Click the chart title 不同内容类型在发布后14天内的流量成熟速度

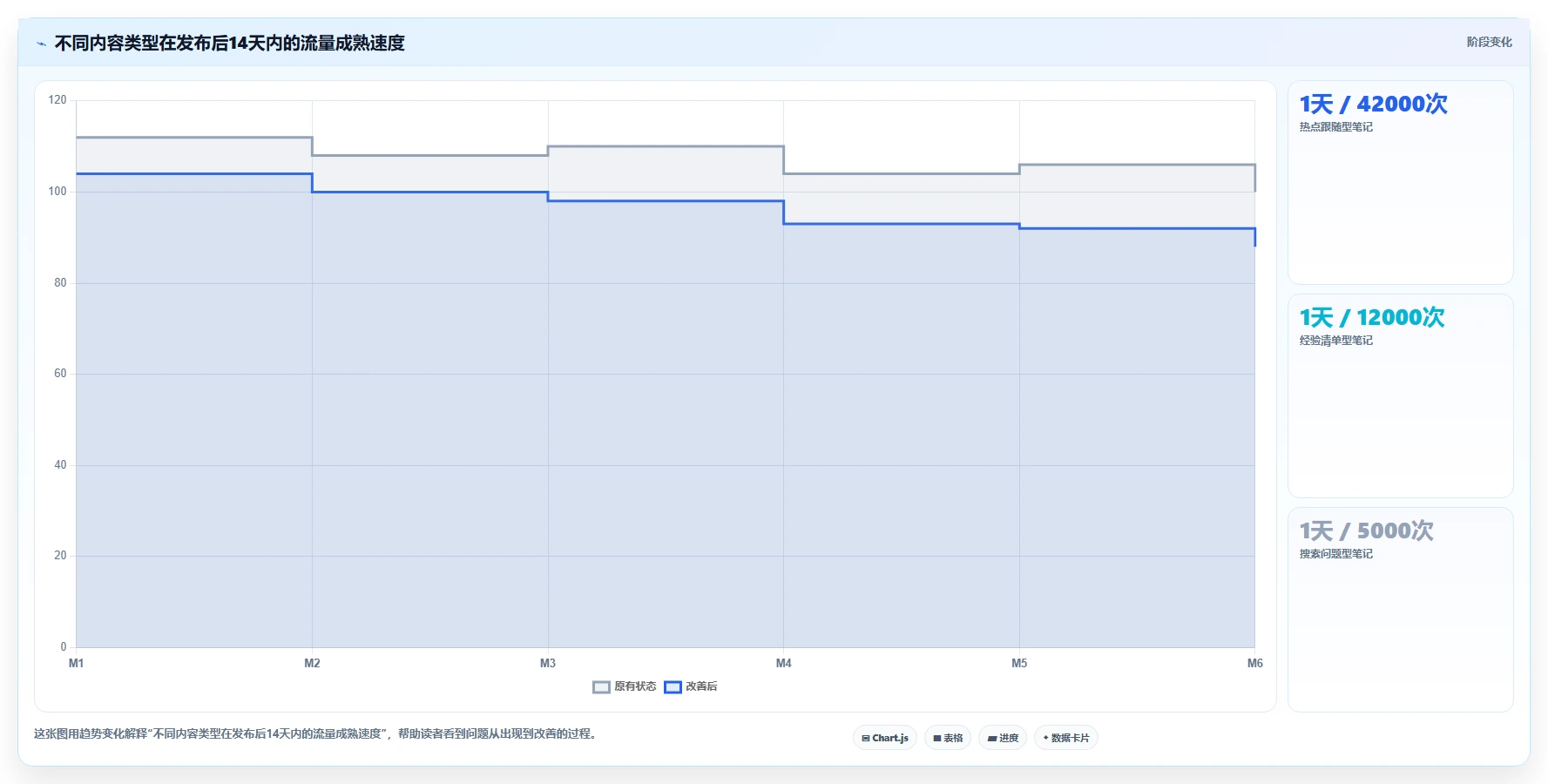click(x=230, y=43)
